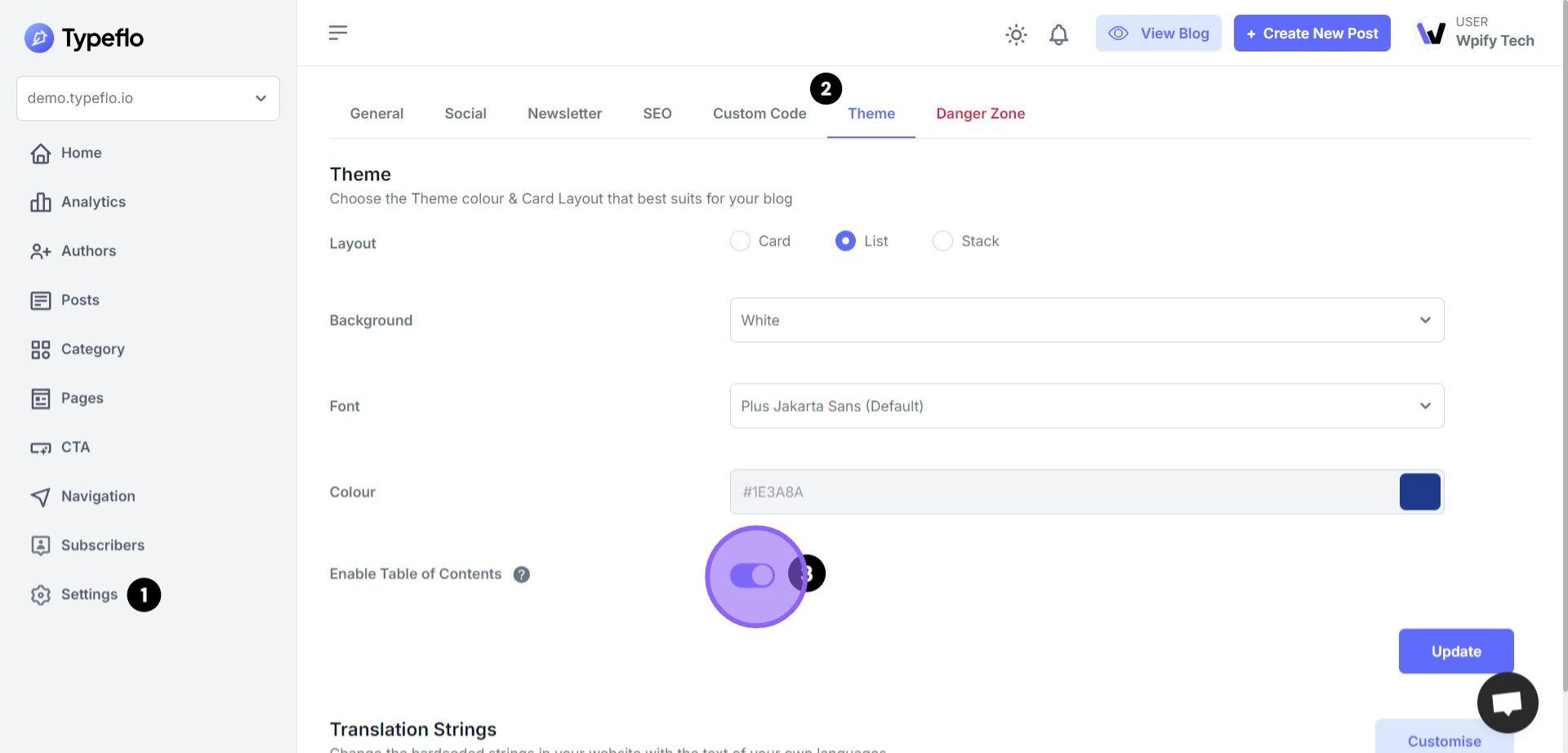Image resolution: width=1568 pixels, height=753 pixels.
Task: Select the Card layout radio button
Action: point(740,241)
